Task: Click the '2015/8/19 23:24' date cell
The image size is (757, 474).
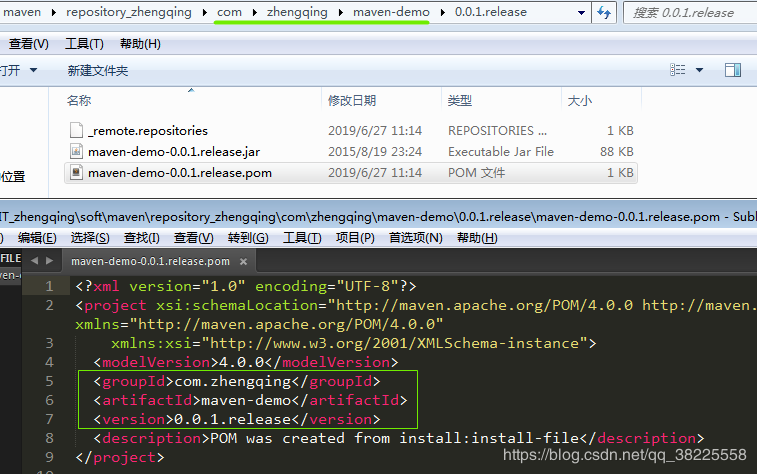Action: [x=375, y=152]
